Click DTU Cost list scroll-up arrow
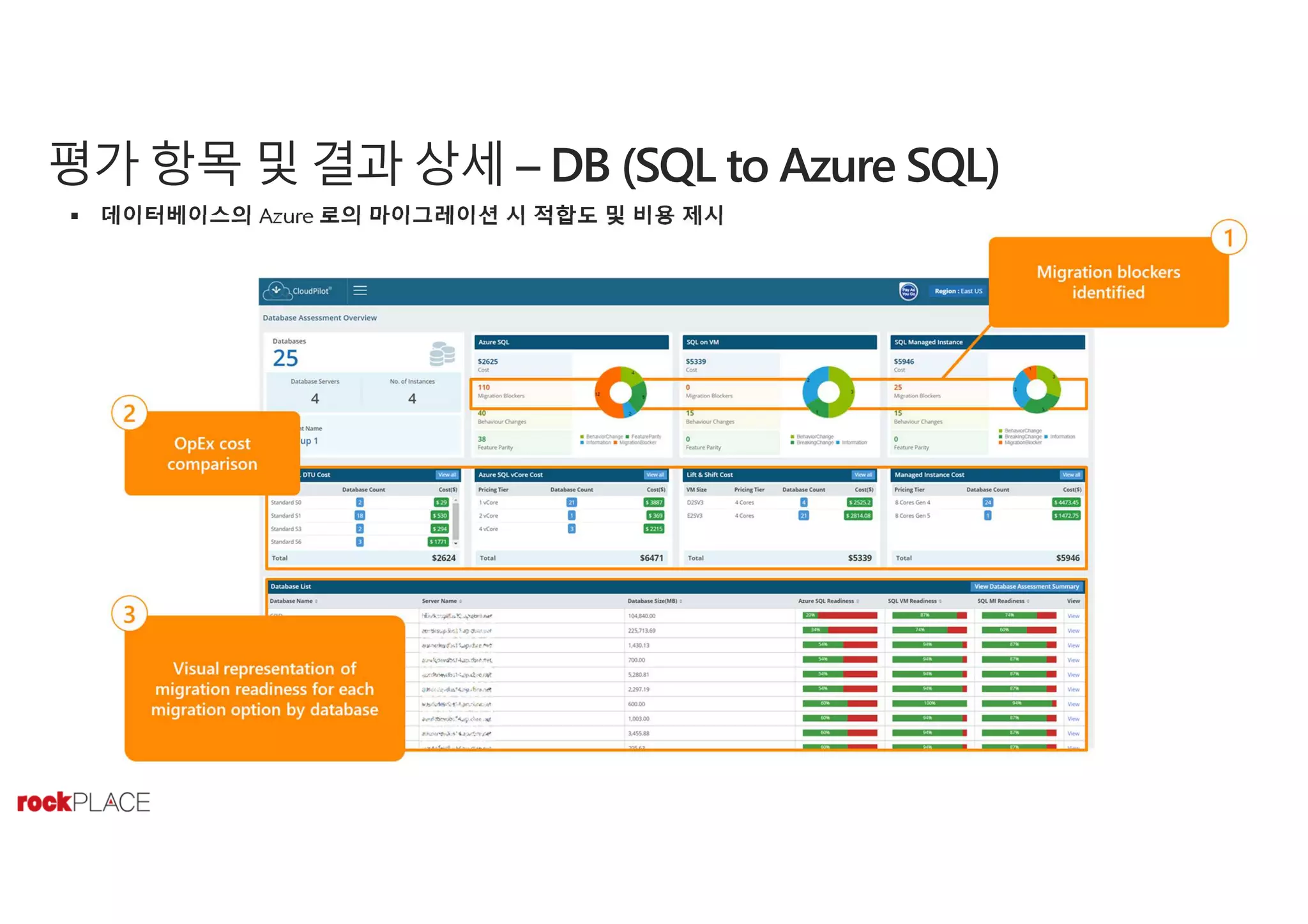The image size is (1308, 924). point(455,501)
